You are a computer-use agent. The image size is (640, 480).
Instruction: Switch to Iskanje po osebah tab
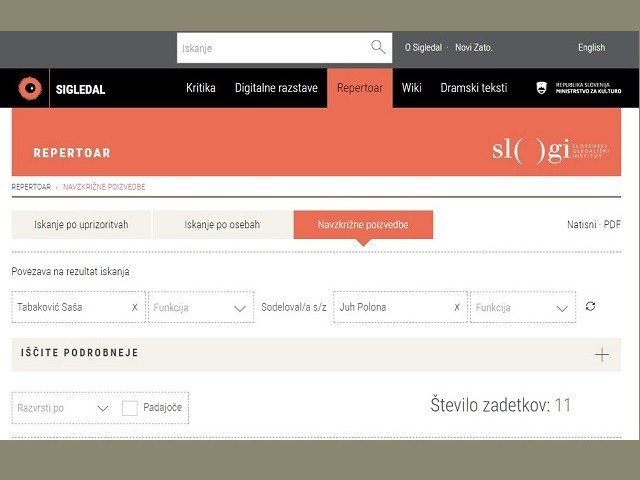coord(222,225)
